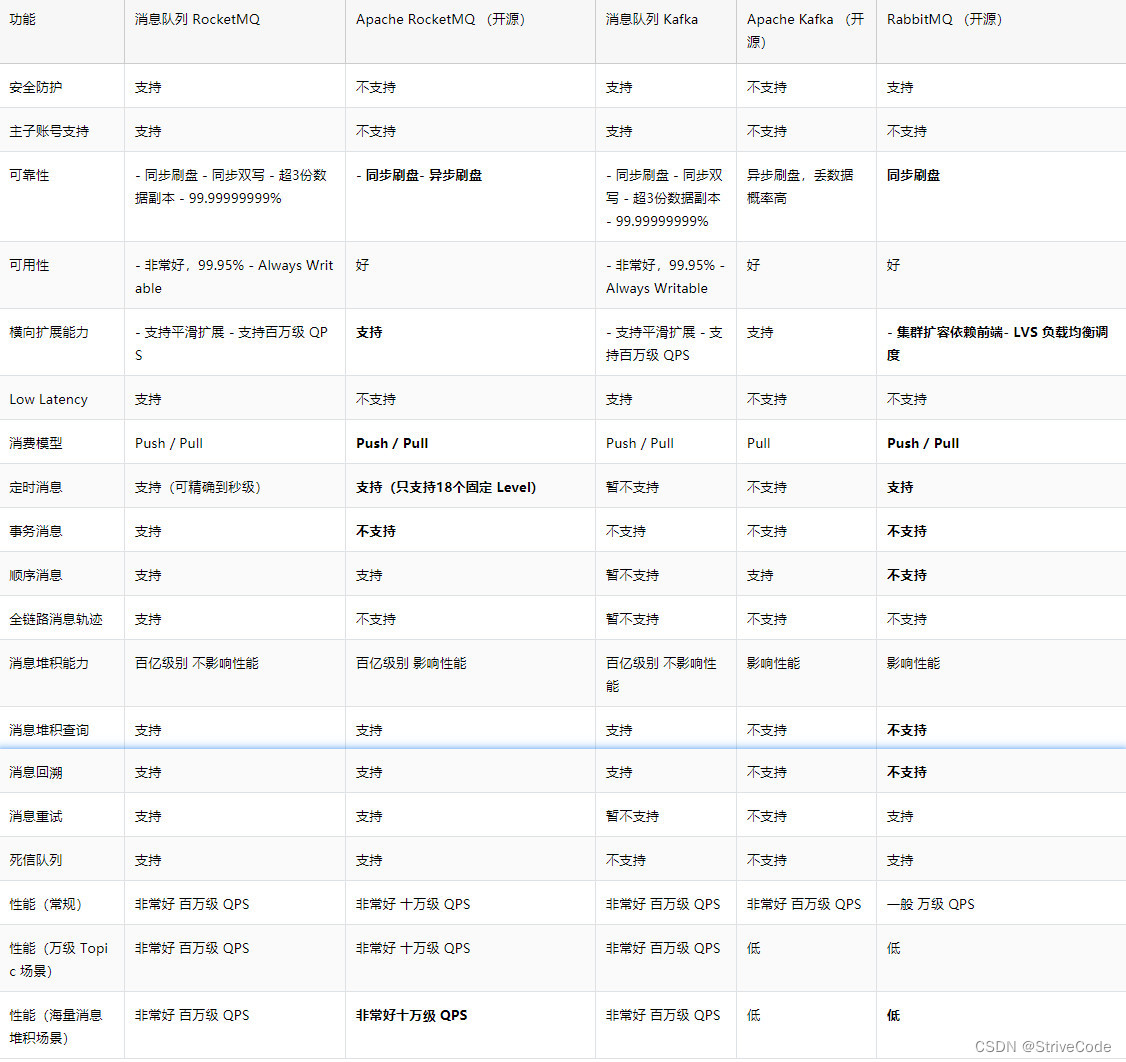This screenshot has height=1062, width=1126.
Task: Select the '消息队列 RocketMQ' column header
Action: coord(197,19)
